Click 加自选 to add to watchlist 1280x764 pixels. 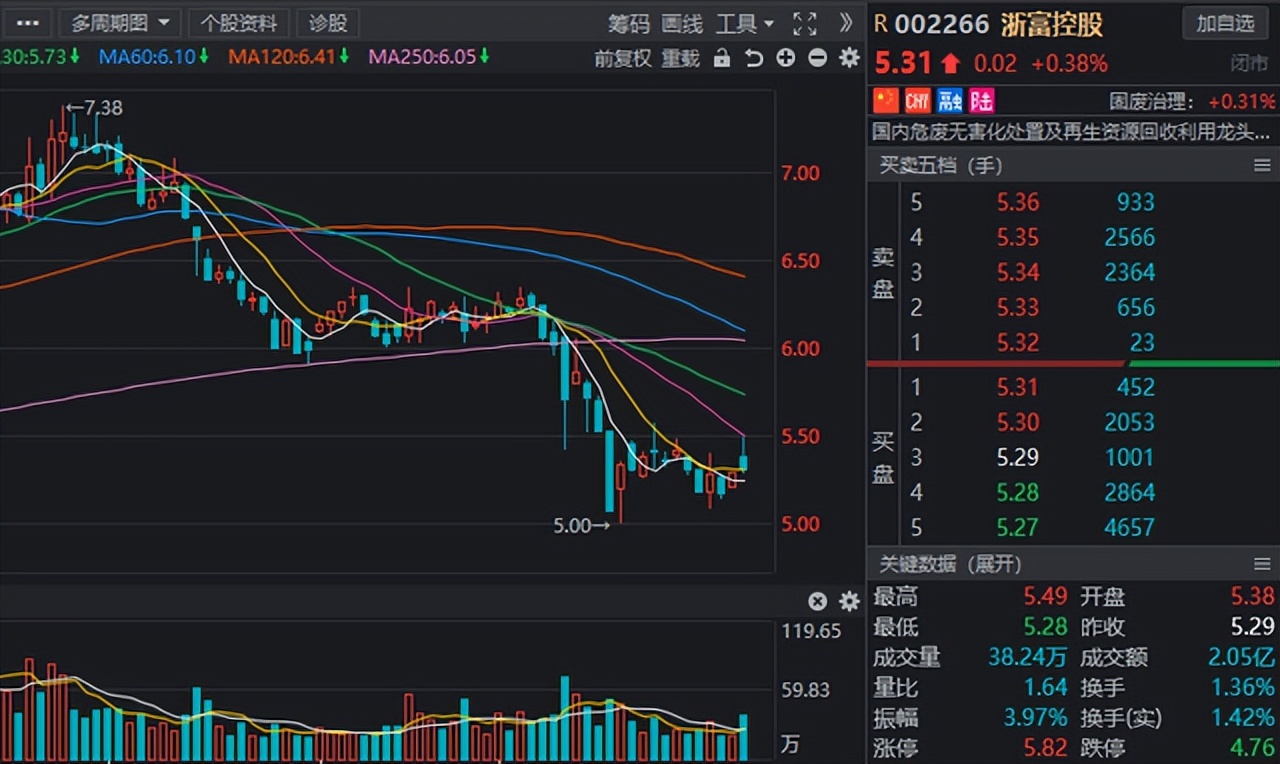click(x=1225, y=23)
